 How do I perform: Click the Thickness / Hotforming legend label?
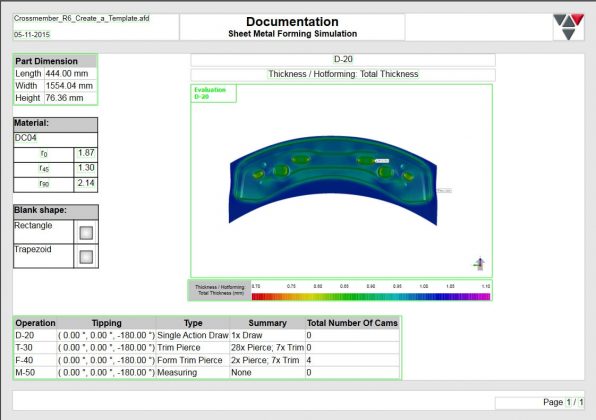[x=220, y=290]
